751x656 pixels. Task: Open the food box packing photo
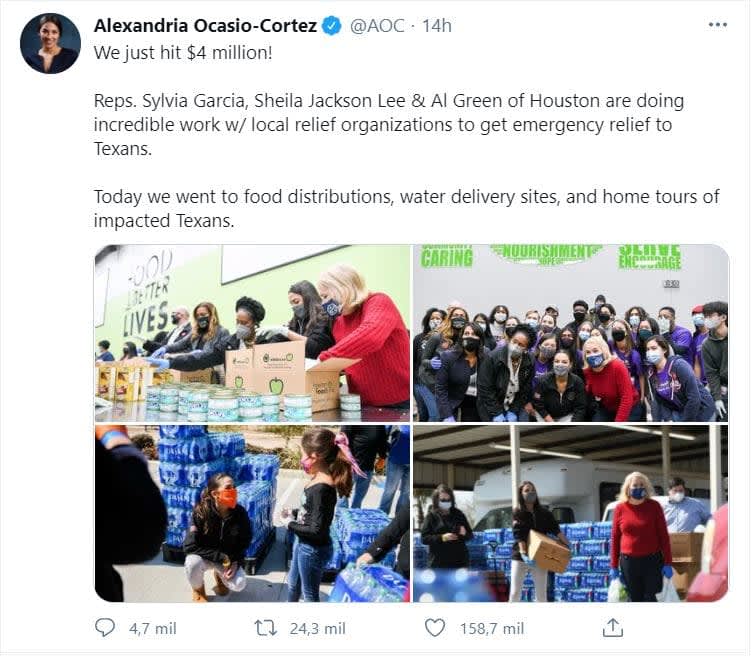pos(252,333)
